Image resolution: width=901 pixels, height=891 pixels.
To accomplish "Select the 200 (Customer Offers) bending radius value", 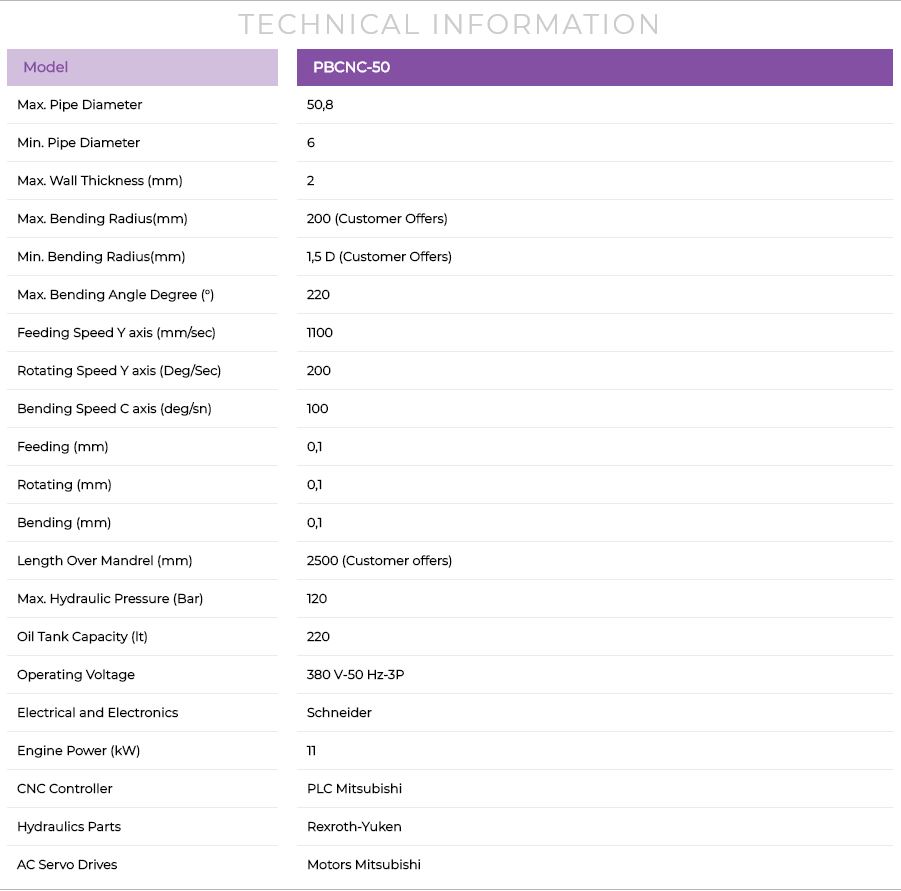I will point(377,218).
